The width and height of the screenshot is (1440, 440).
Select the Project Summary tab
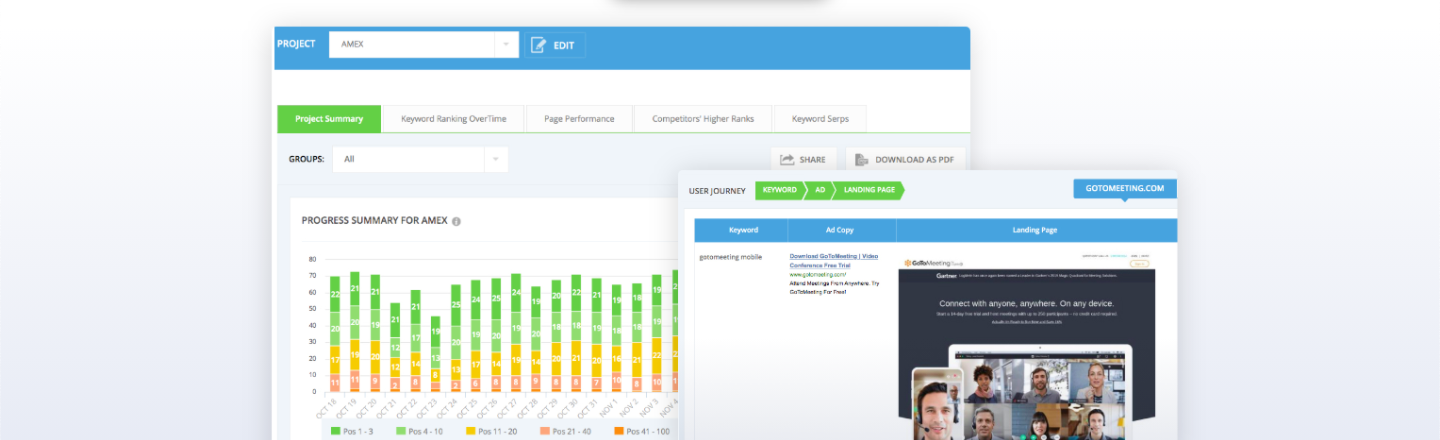[x=329, y=119]
